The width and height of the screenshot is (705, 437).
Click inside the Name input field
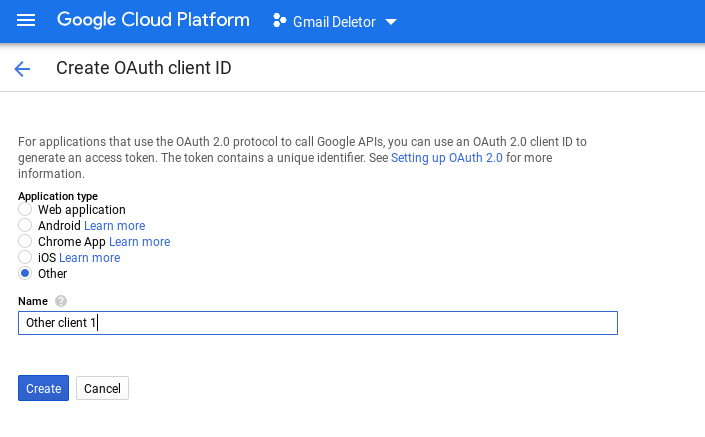click(x=318, y=323)
